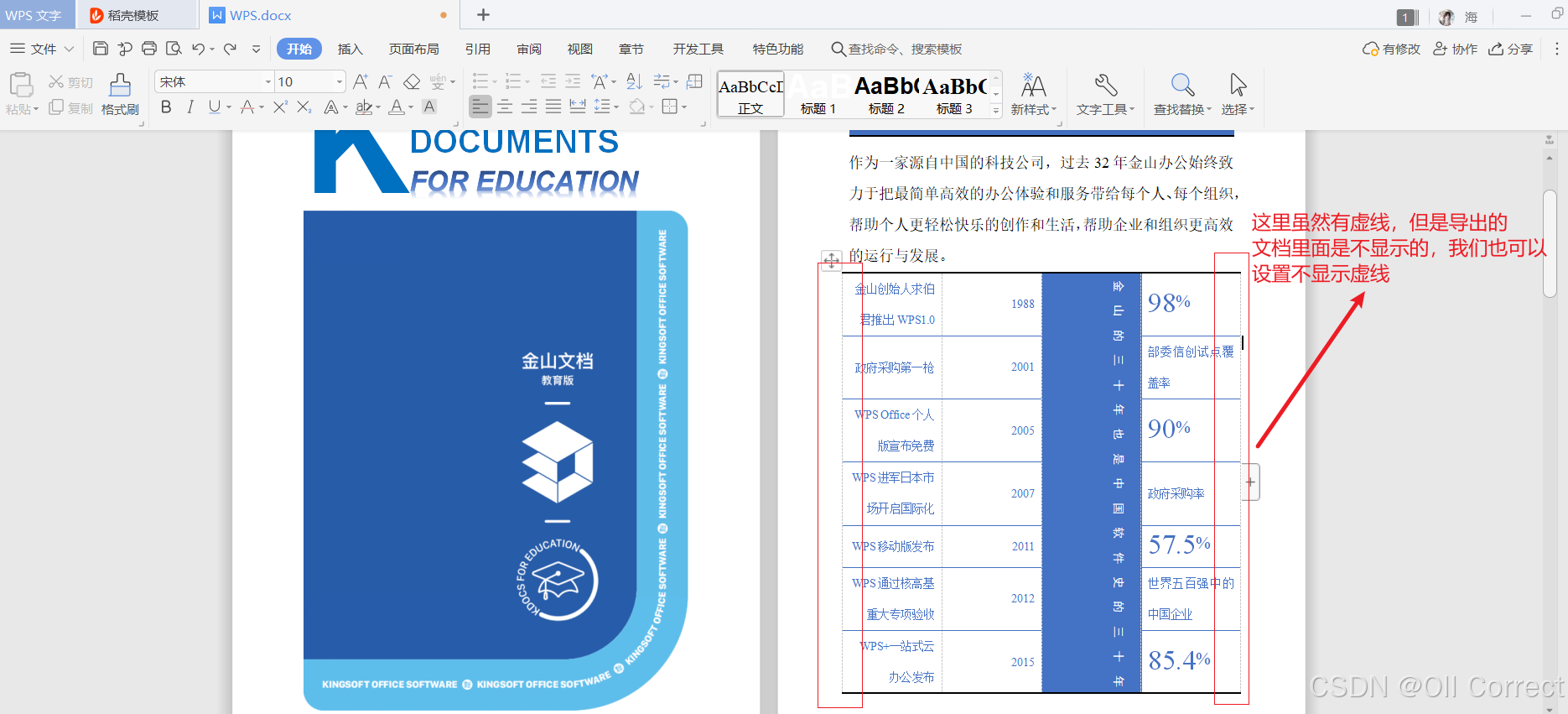The image size is (1568, 714).
Task: Click the search commands field 查找命令
Action: pos(896,49)
